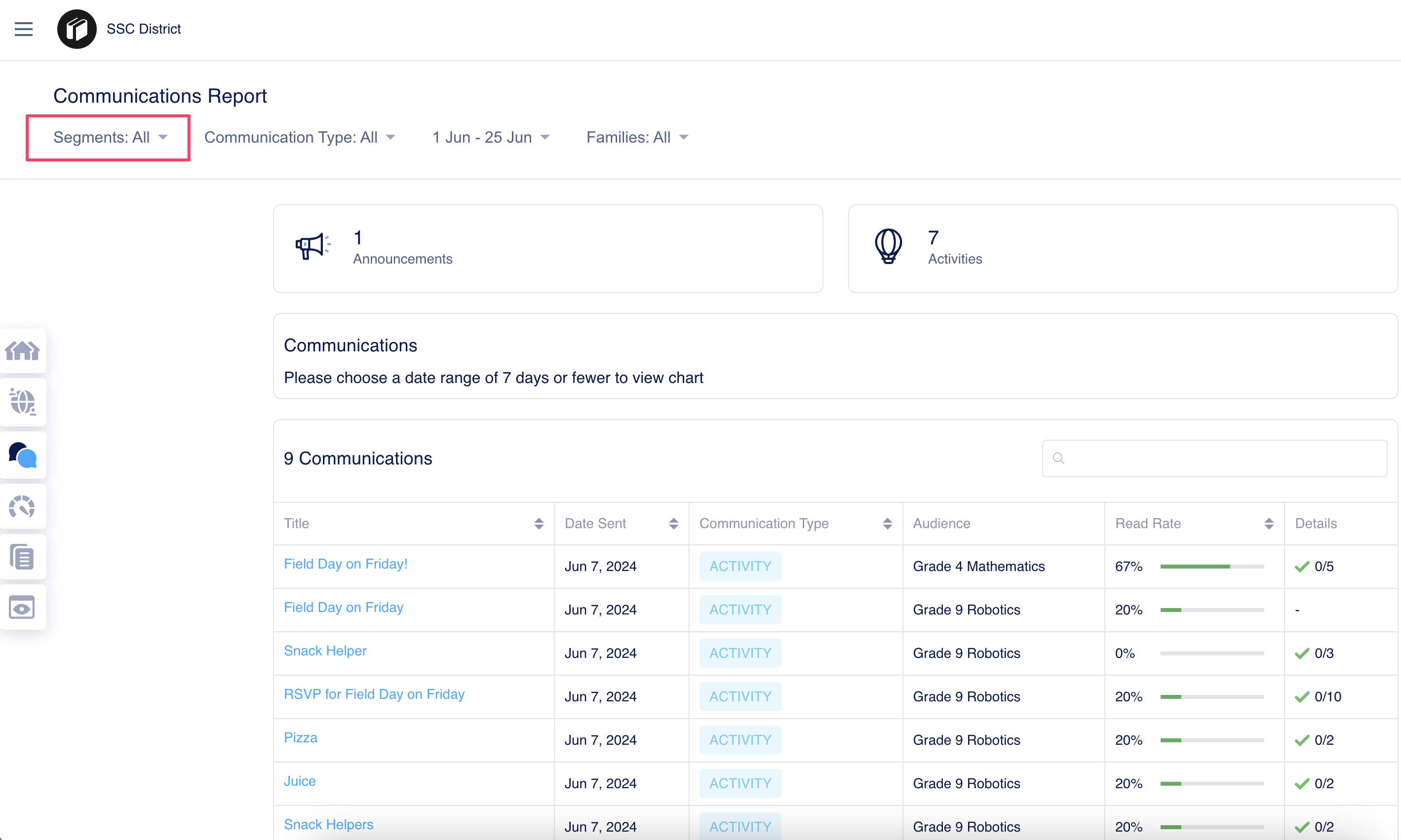Open the hamburger navigation menu

(x=23, y=29)
